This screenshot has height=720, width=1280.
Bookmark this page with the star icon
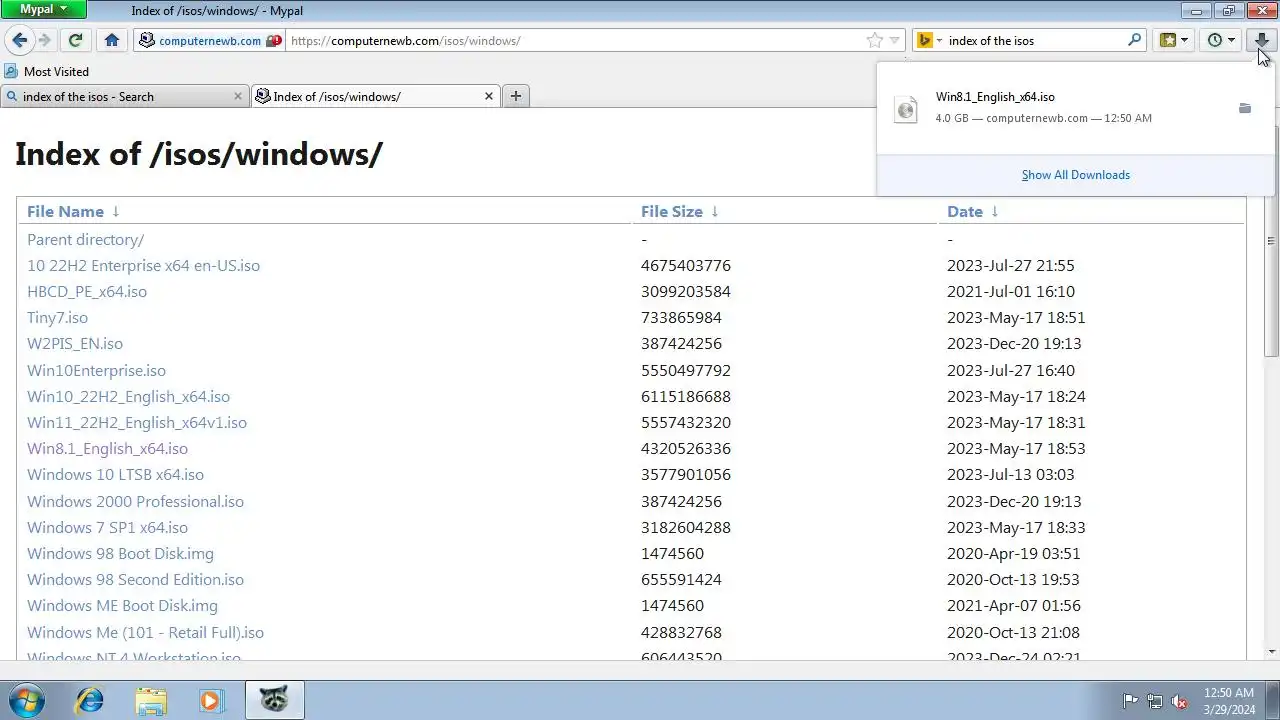tap(875, 41)
